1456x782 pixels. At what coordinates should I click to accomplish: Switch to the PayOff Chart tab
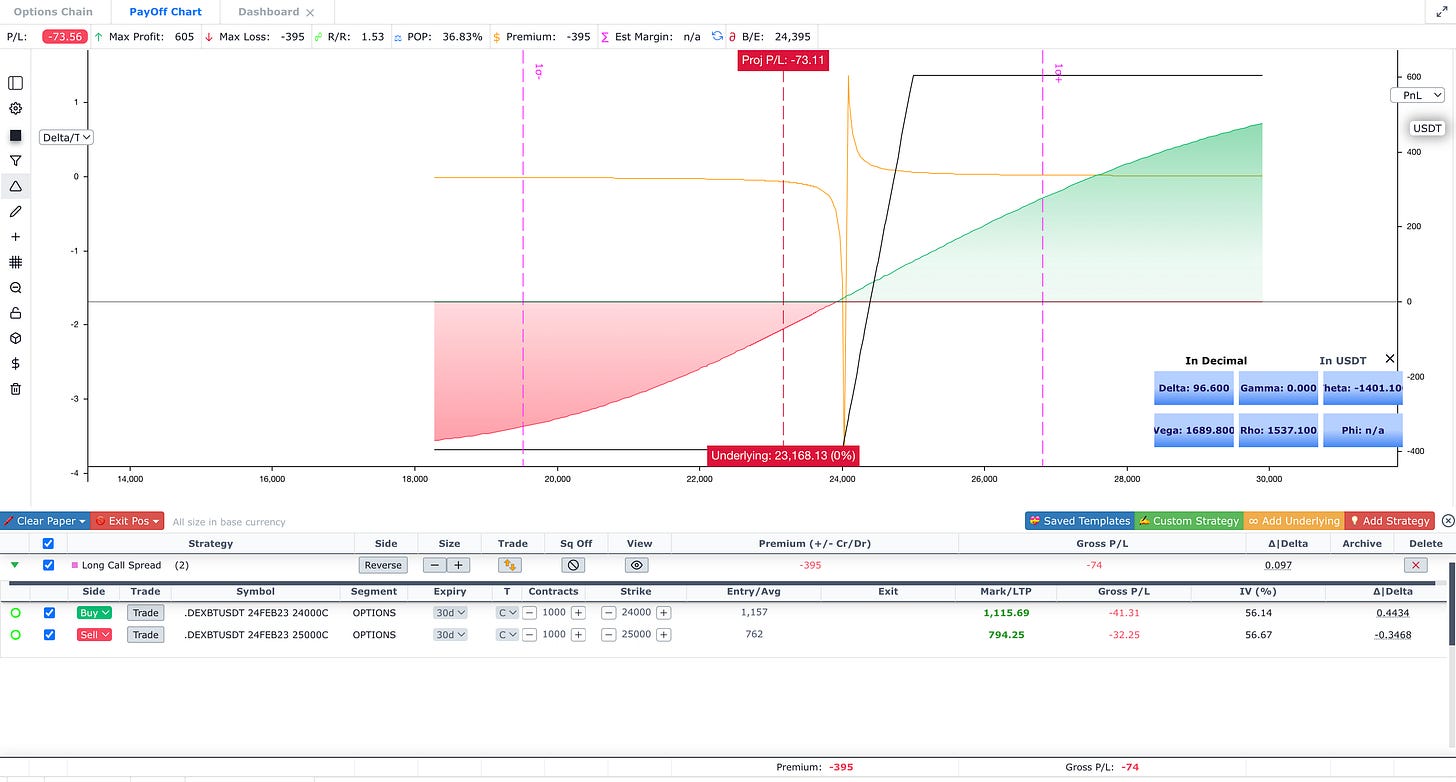(x=165, y=12)
